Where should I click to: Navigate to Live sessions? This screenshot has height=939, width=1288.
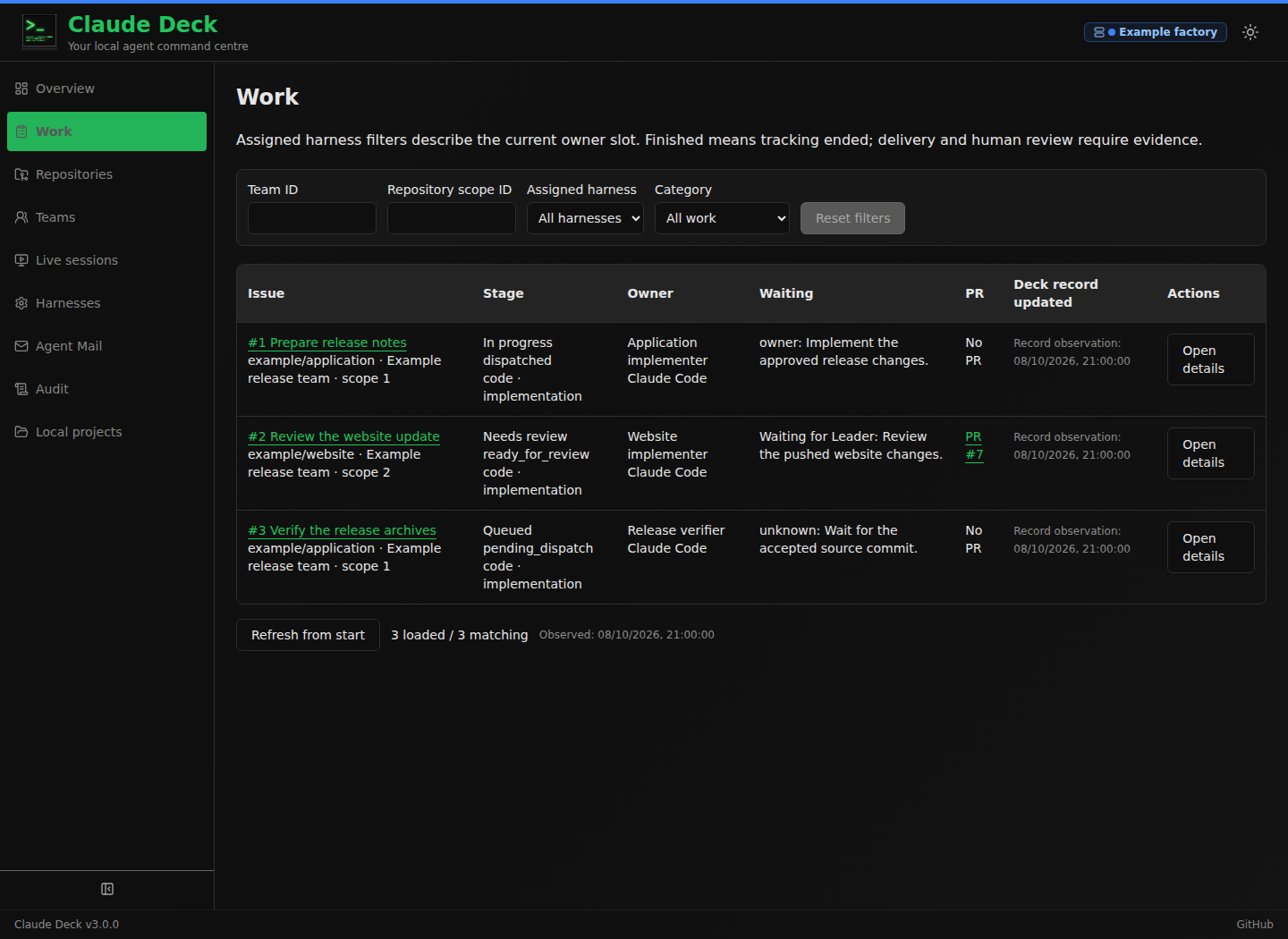click(106, 260)
